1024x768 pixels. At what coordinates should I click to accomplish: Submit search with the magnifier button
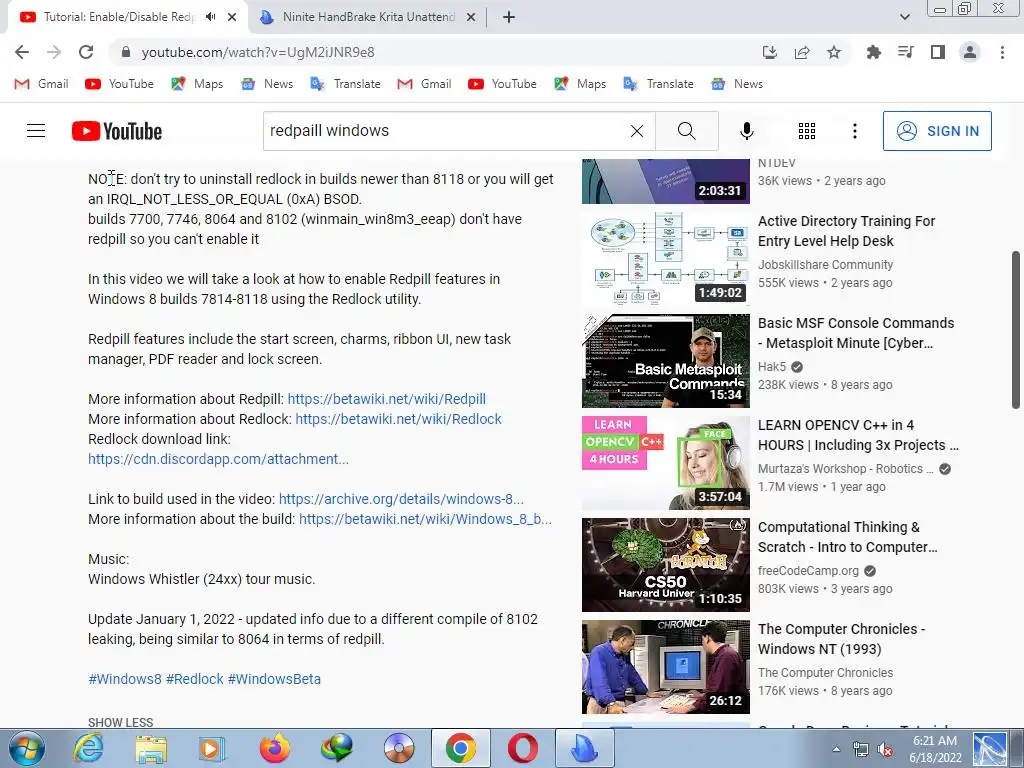(686, 131)
